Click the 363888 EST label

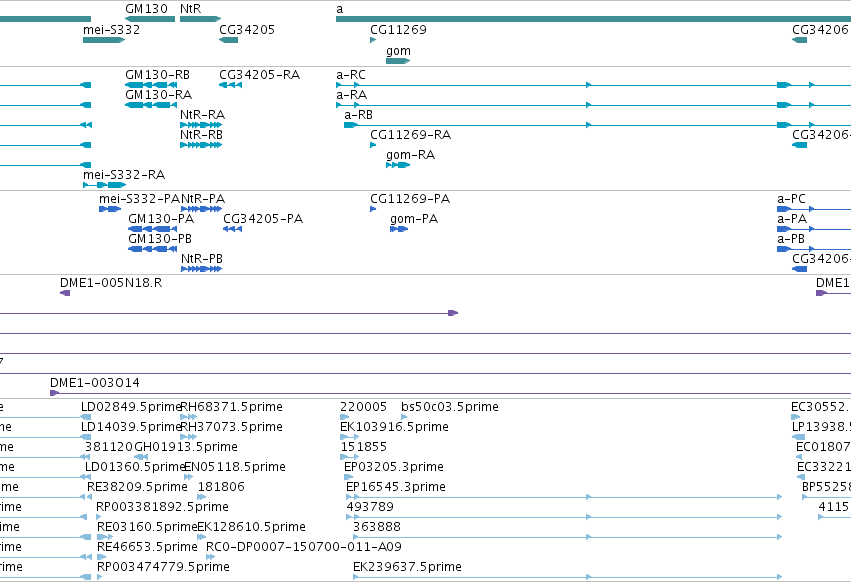[x=377, y=527]
